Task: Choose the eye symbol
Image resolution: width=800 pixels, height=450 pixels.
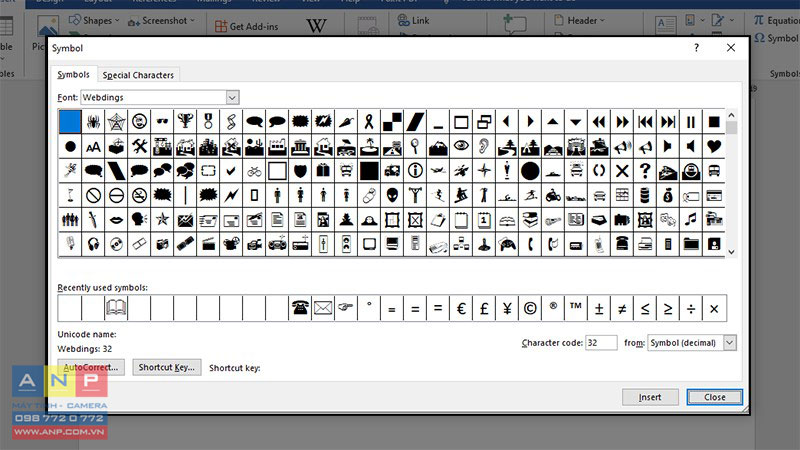Action: [461, 146]
